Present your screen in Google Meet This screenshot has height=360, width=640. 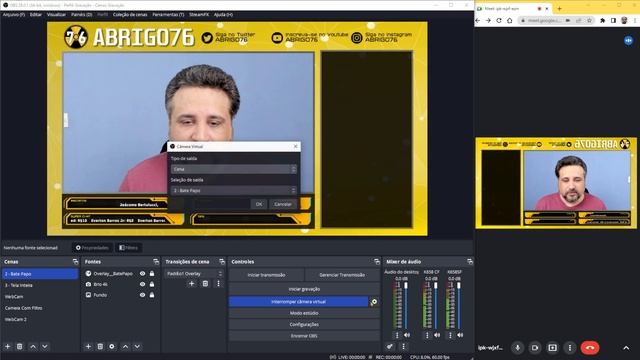552,348
